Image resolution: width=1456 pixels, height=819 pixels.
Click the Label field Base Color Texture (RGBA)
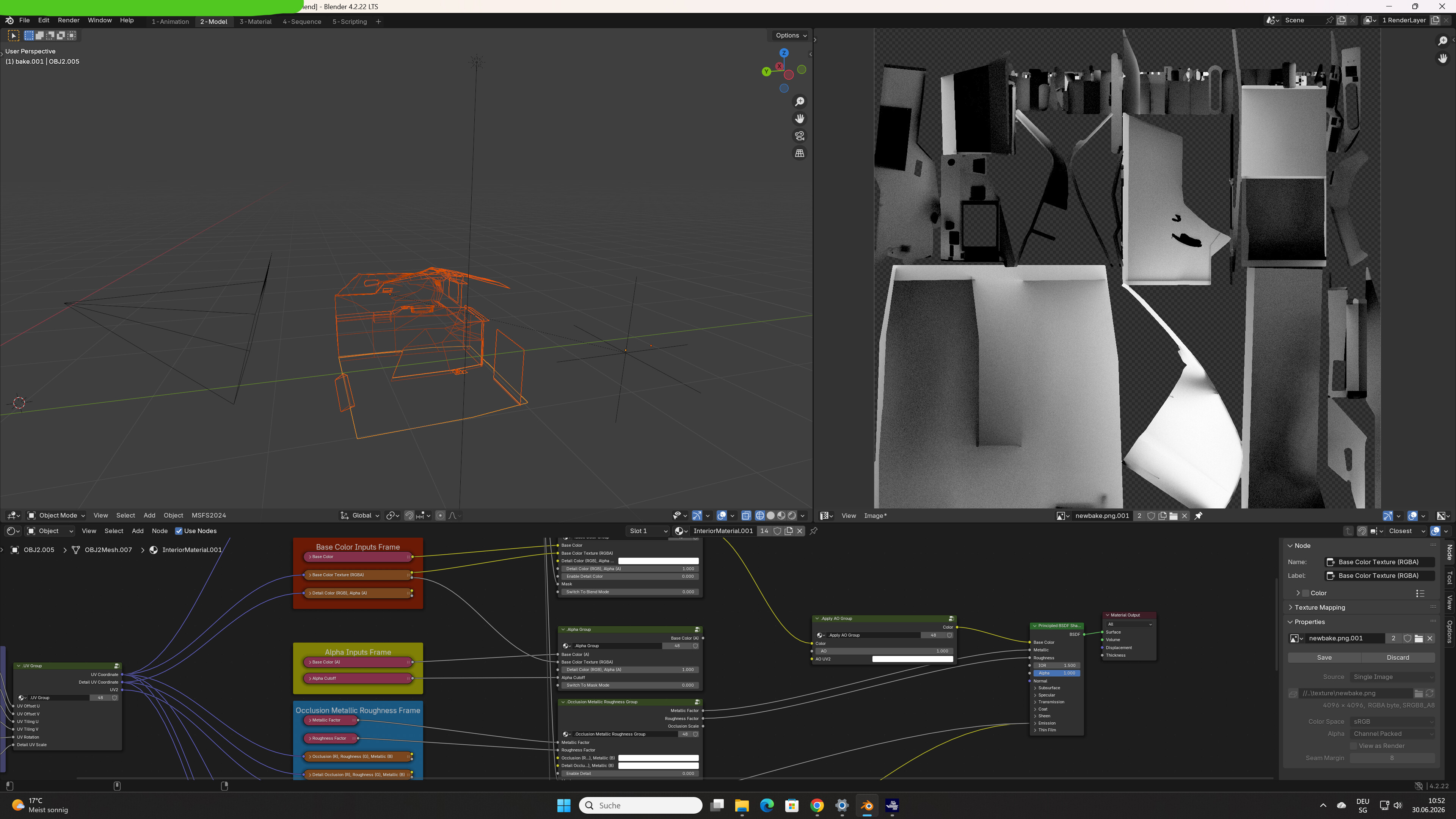(x=1380, y=576)
